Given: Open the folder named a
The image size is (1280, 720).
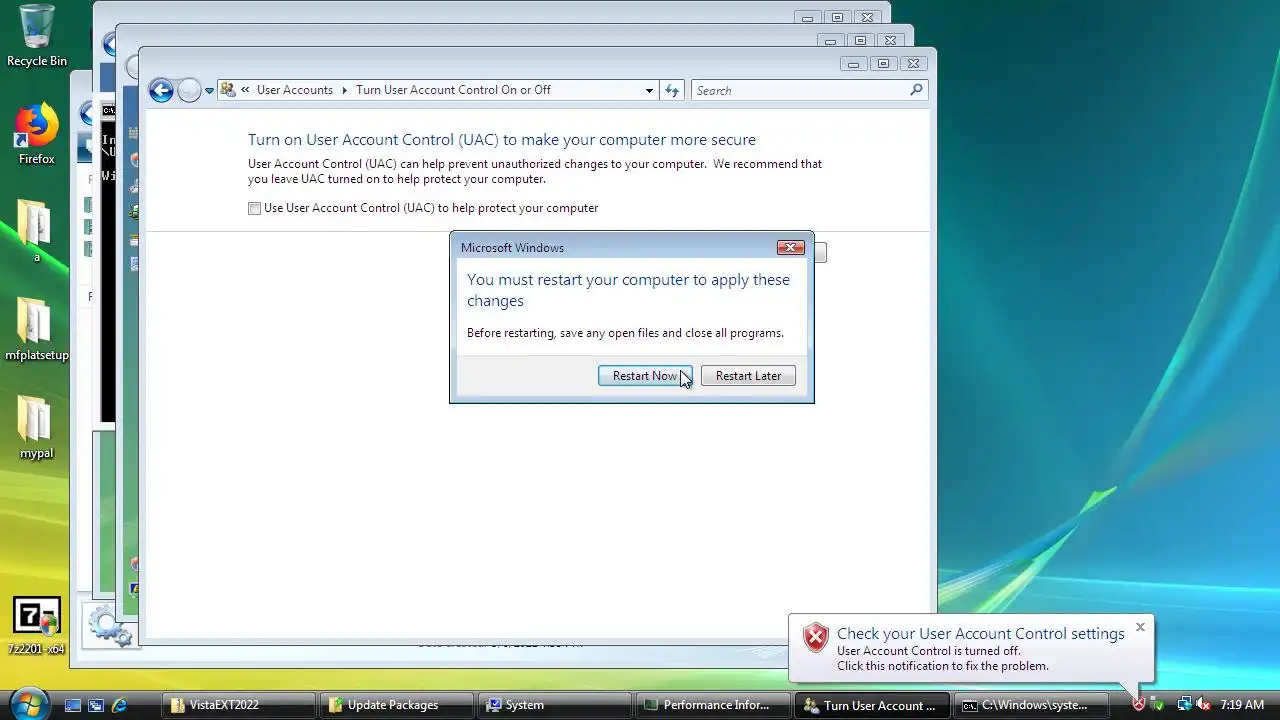Looking at the screenshot, I should (x=36, y=231).
